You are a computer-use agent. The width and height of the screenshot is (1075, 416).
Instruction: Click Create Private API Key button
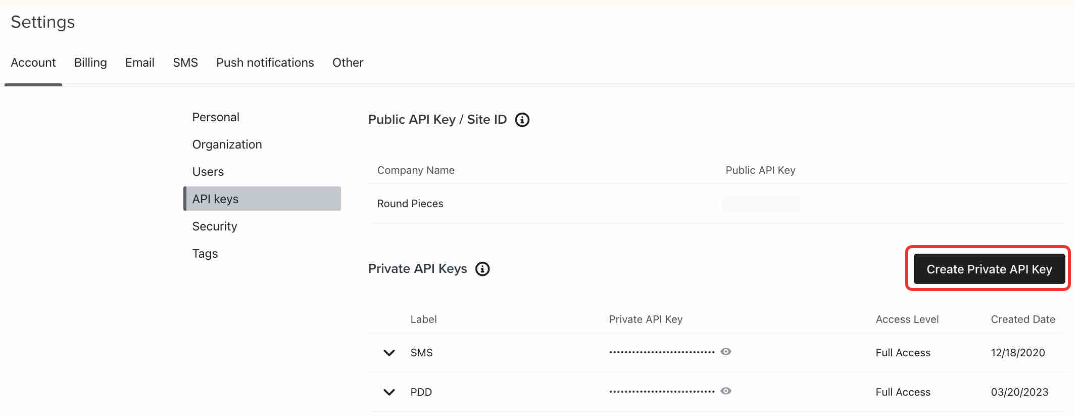click(x=989, y=269)
